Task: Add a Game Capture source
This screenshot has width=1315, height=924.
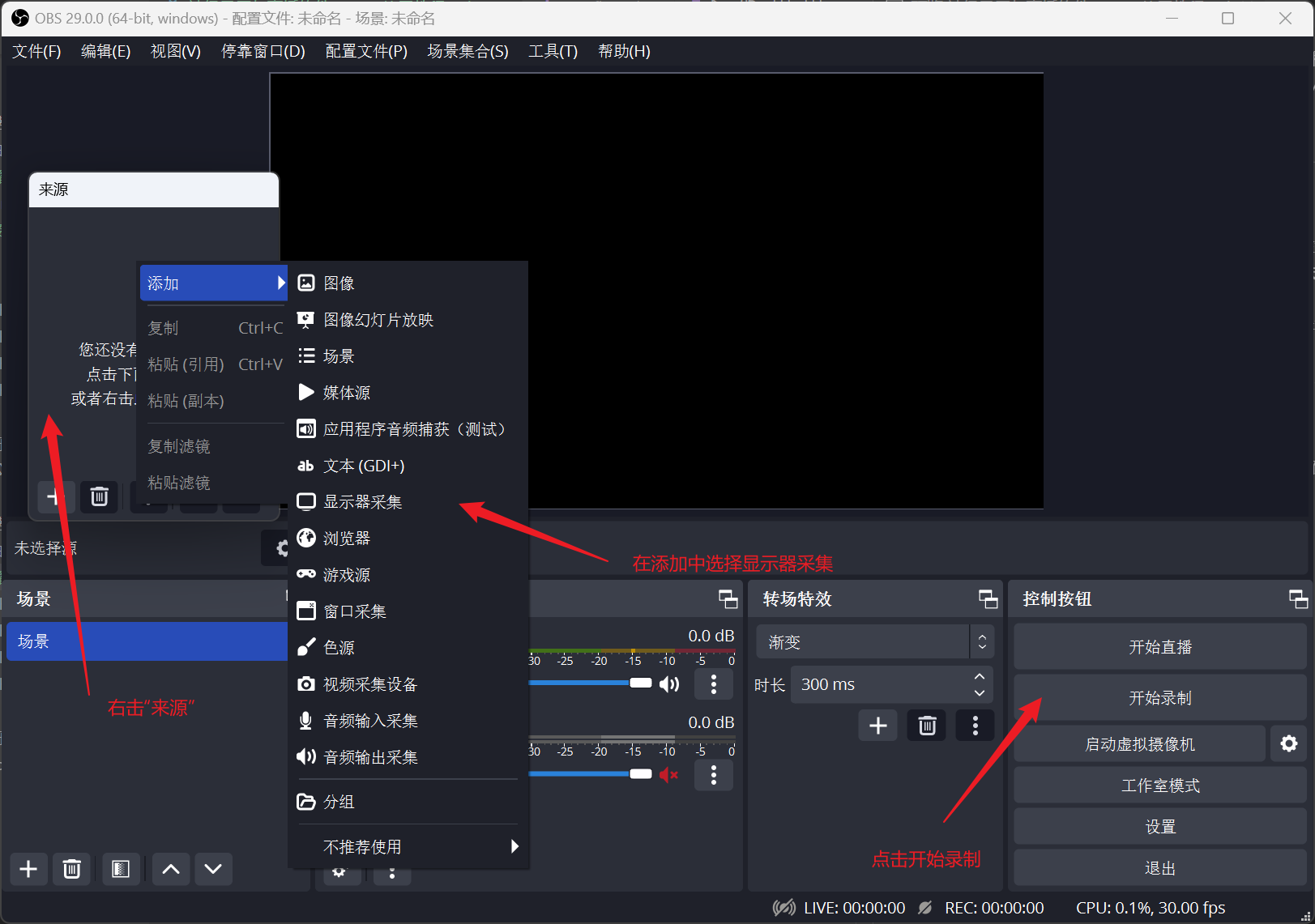Action: pos(408,574)
